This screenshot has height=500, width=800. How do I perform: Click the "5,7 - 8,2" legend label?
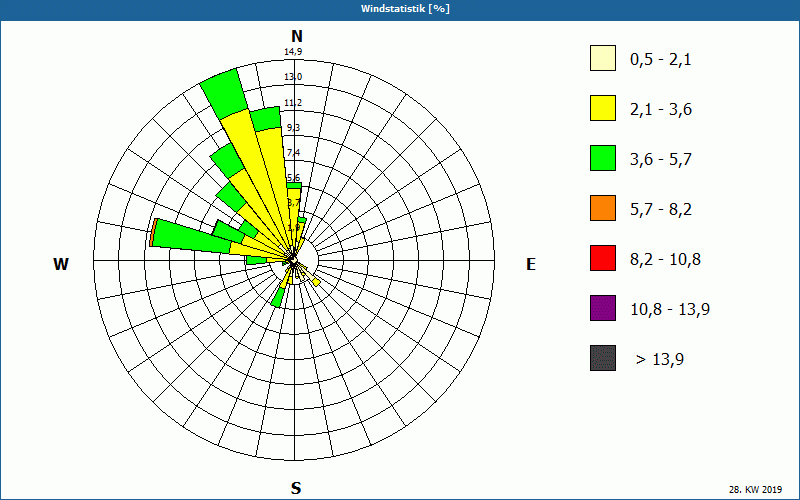point(661,210)
